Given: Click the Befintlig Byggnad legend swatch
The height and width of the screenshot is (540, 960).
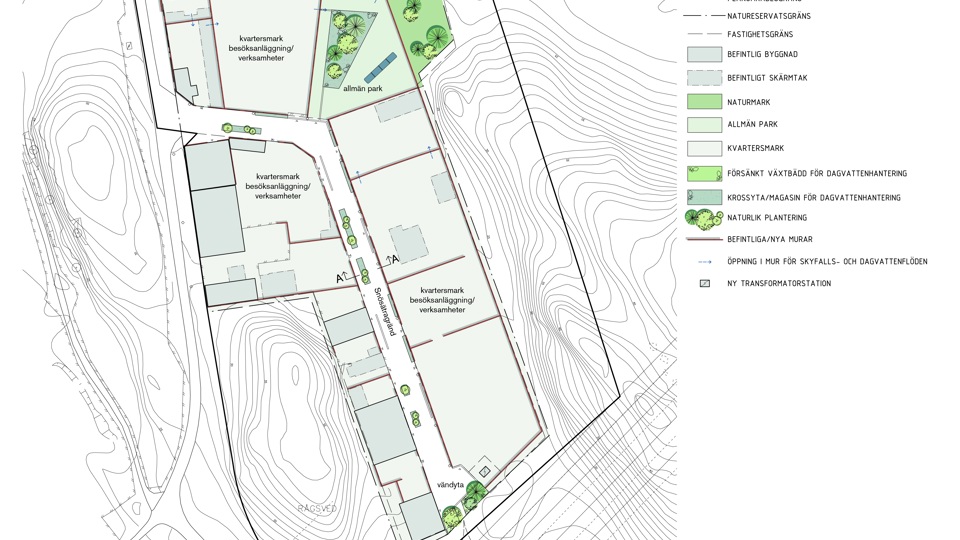Looking at the screenshot, I should point(704,55).
